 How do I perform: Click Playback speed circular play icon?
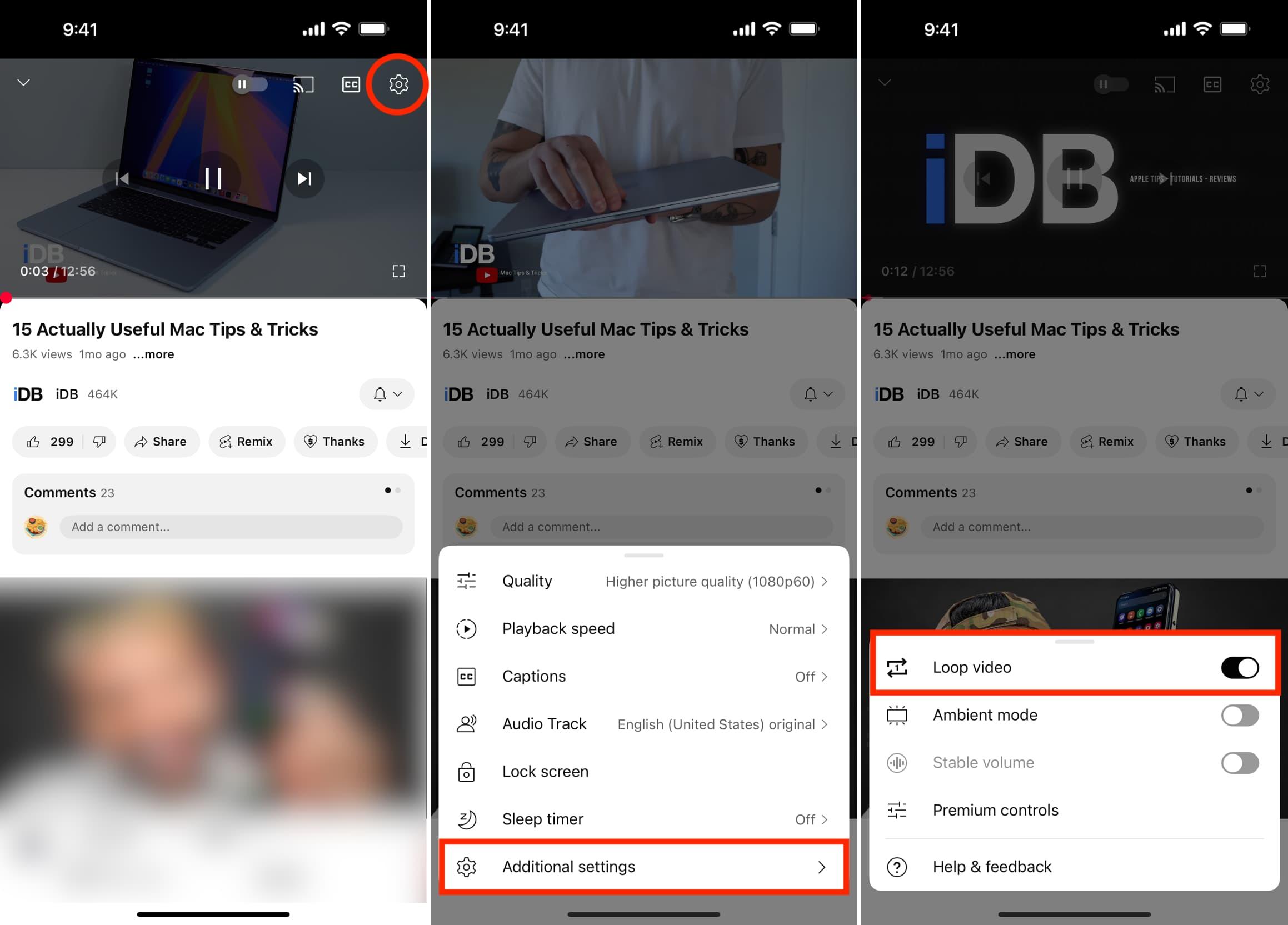pyautogui.click(x=466, y=629)
